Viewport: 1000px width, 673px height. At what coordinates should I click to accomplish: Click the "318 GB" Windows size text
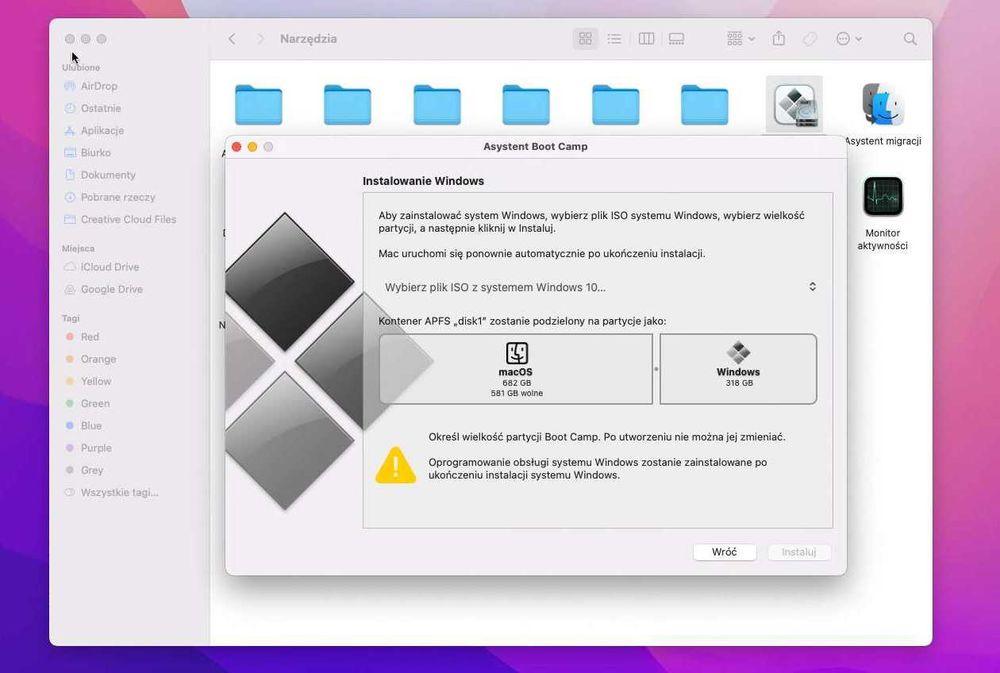(739, 383)
